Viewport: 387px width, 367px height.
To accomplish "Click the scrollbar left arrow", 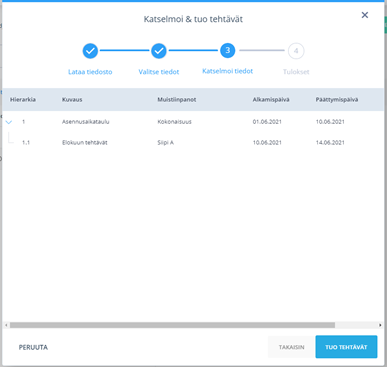I will [x=6, y=325].
